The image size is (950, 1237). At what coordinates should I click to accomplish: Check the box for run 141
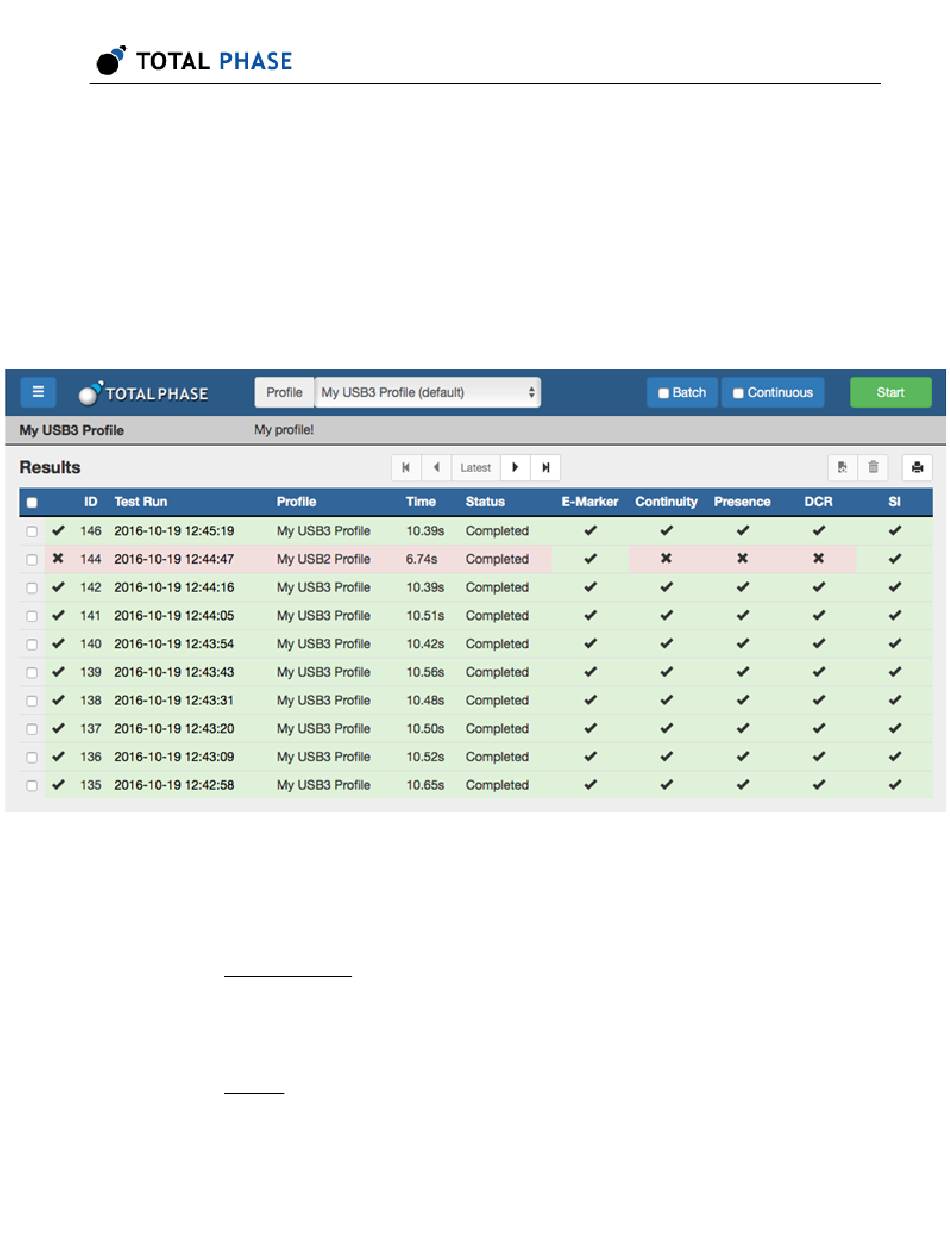coord(32,616)
